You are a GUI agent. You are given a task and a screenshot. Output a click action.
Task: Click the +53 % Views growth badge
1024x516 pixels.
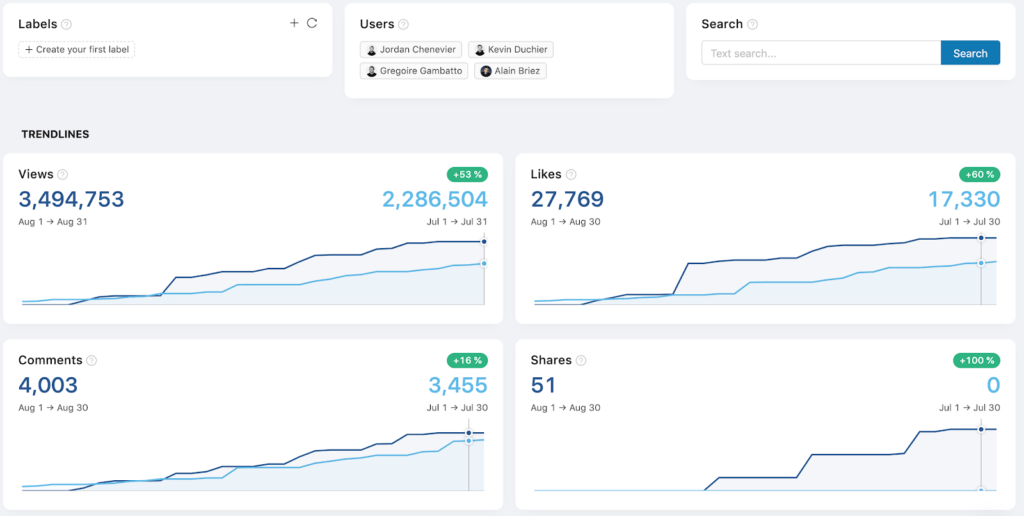pyautogui.click(x=467, y=174)
